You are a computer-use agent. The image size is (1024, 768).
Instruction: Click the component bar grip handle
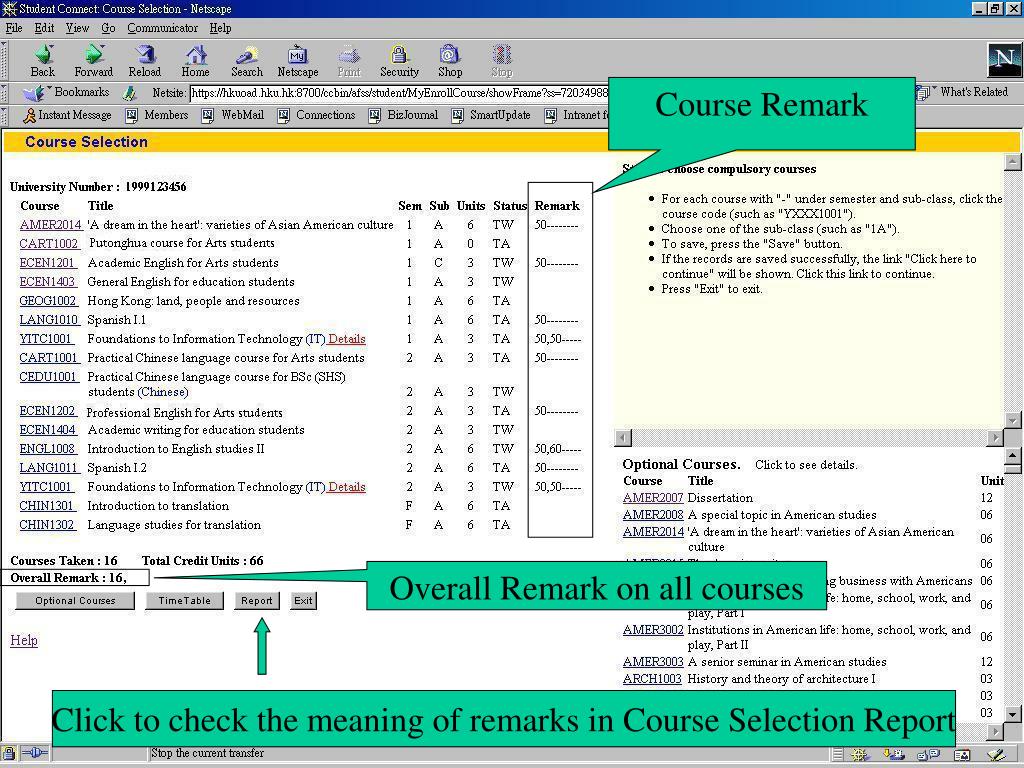(838, 755)
